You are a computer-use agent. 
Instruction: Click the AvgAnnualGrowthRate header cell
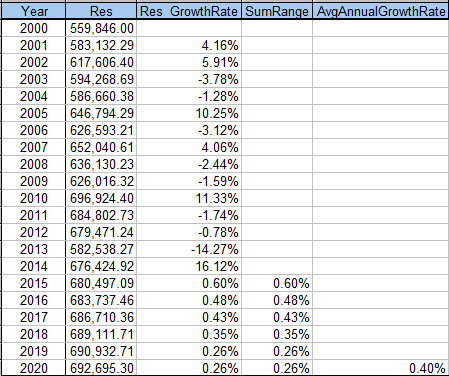tap(380, 11)
